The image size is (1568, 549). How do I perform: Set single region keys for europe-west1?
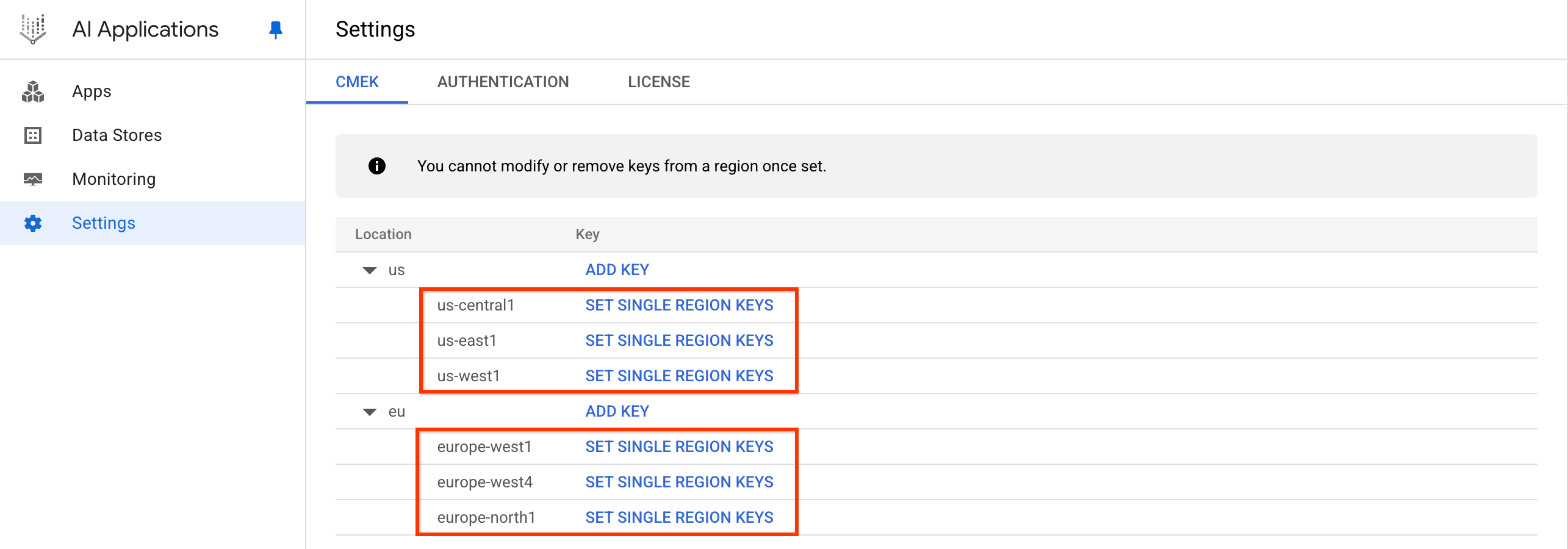tap(679, 447)
